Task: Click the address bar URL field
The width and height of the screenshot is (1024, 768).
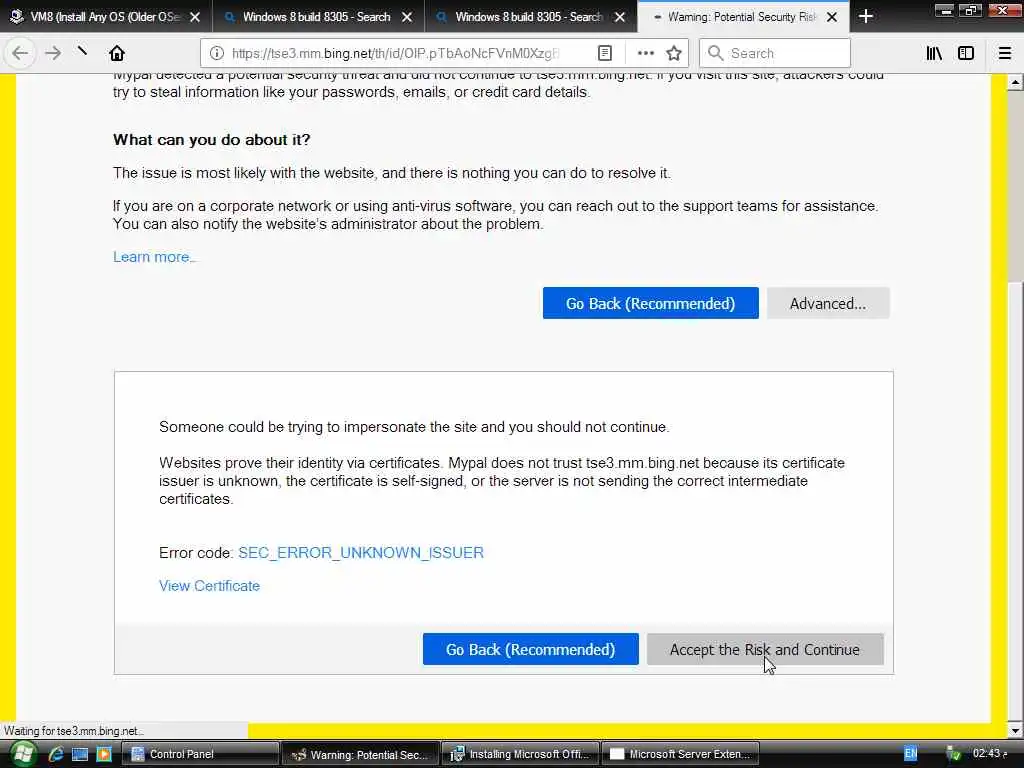Action: click(395, 53)
